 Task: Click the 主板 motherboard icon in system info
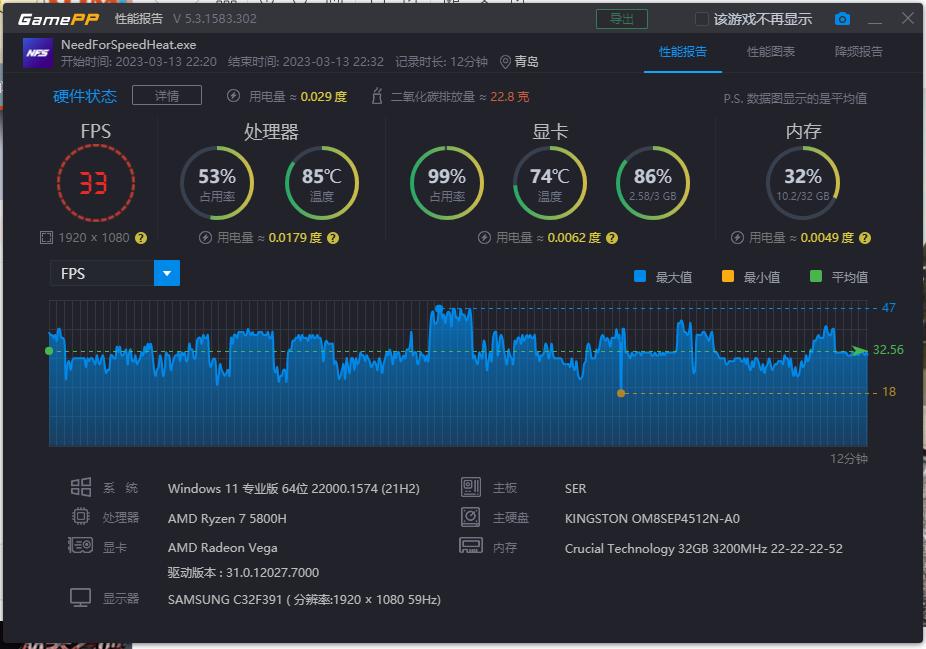[x=471, y=488]
